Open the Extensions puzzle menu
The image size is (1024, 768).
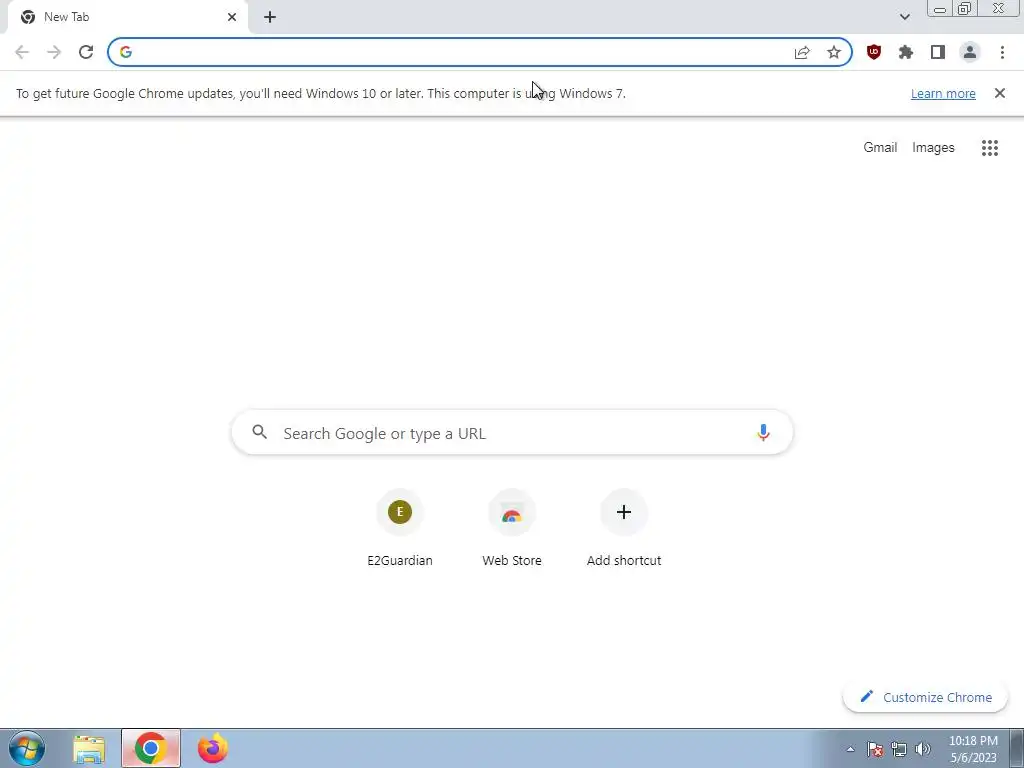point(906,52)
